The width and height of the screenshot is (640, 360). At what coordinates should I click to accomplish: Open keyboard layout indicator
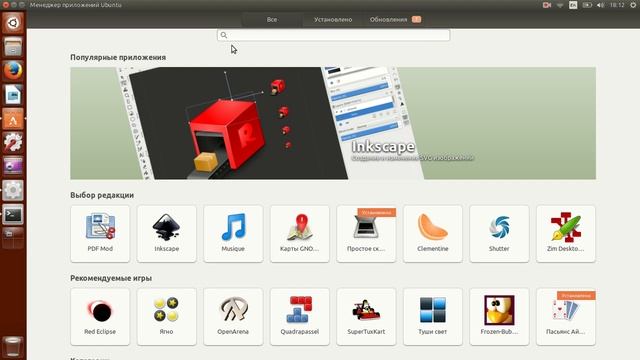[x=573, y=5]
